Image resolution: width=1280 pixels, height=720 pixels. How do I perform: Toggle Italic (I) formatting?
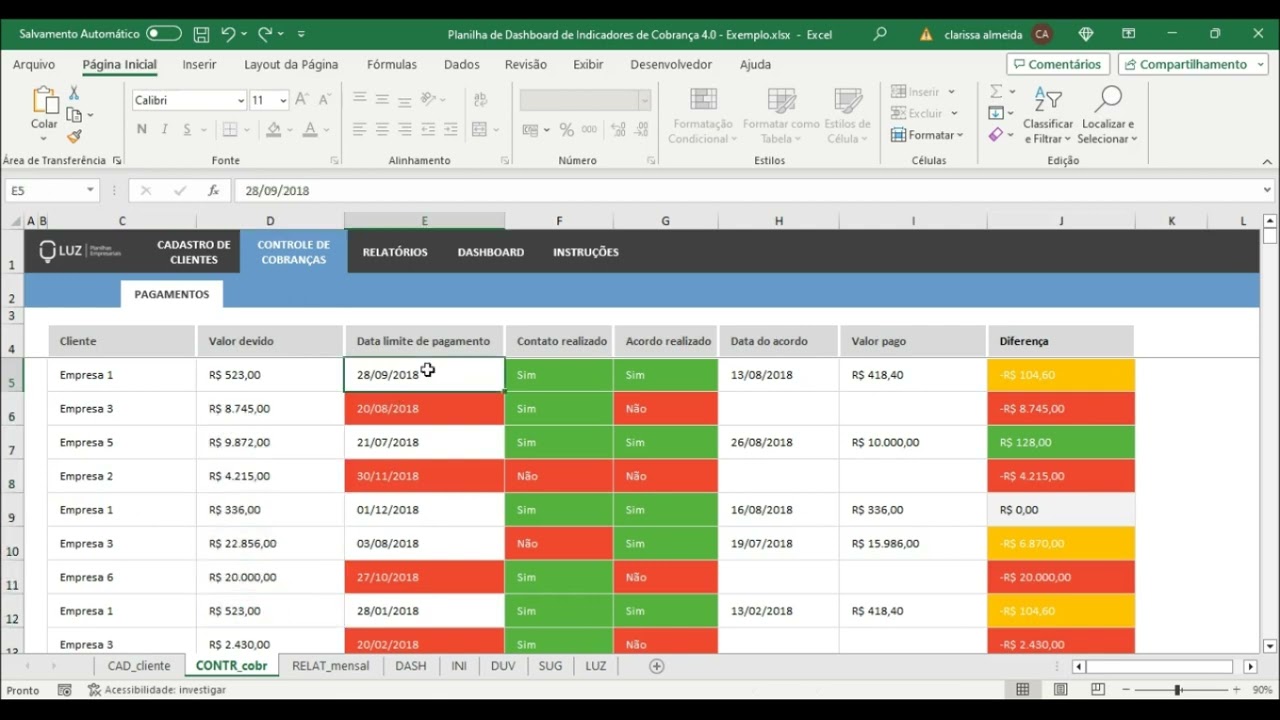coord(163,130)
